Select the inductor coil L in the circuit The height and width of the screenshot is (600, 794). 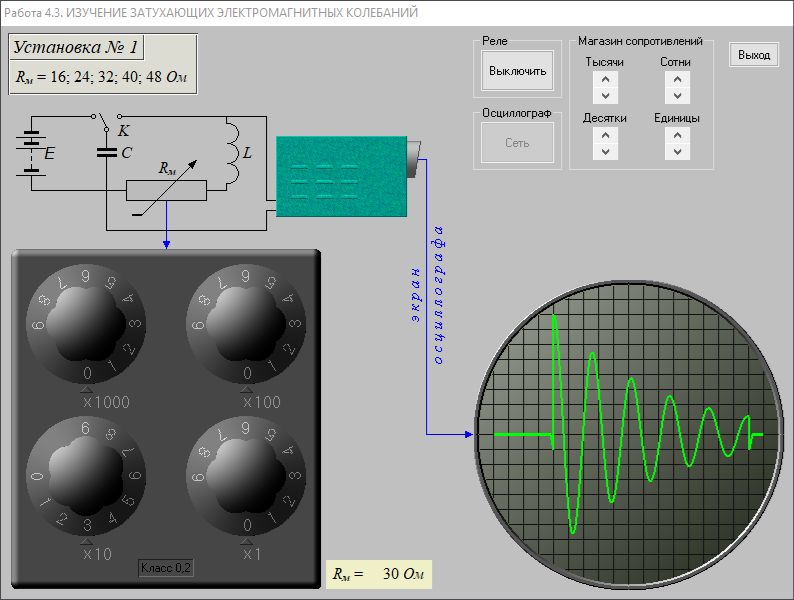click(x=231, y=154)
